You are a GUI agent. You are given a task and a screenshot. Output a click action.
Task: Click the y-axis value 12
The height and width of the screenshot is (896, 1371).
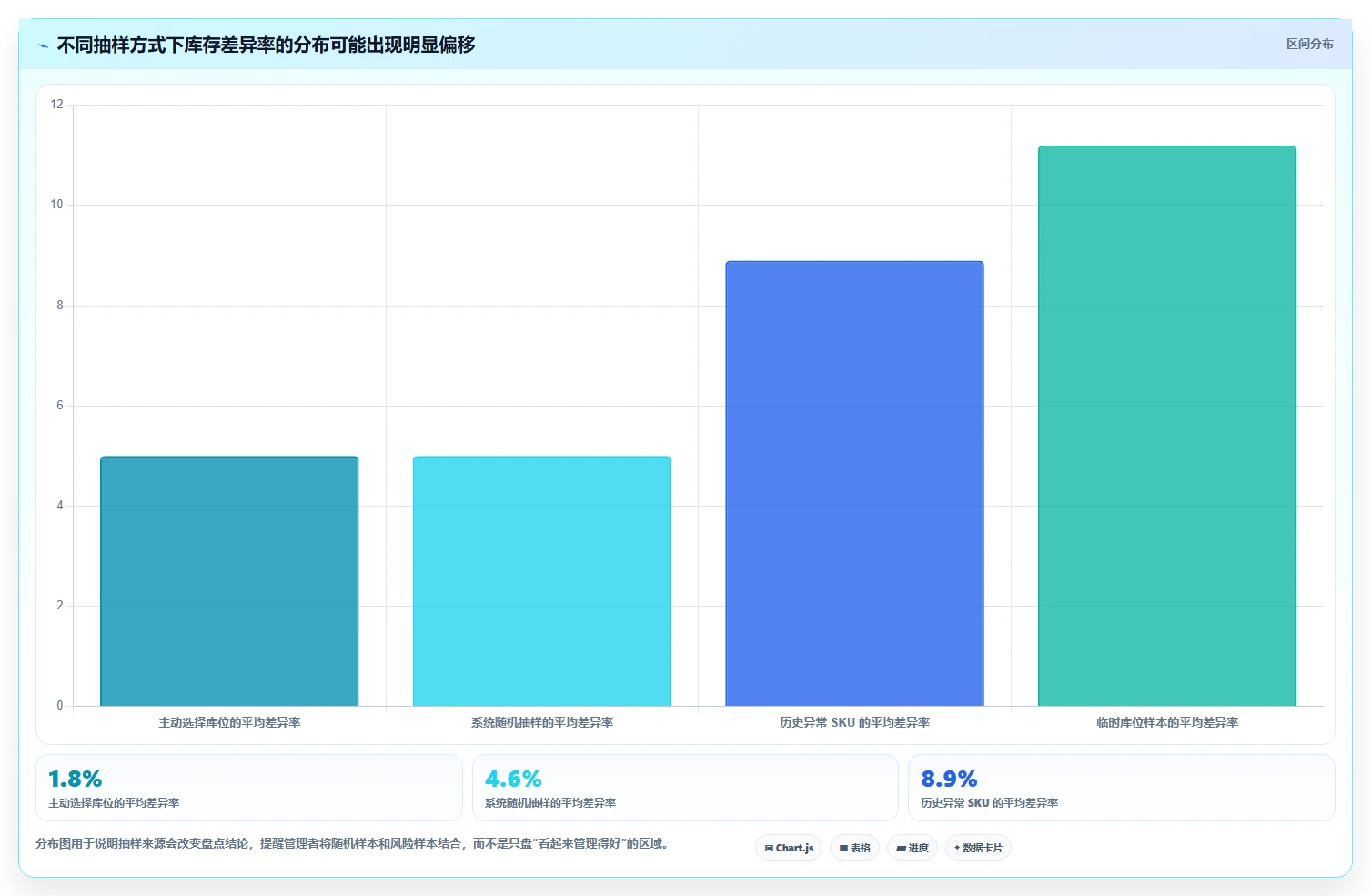57,105
